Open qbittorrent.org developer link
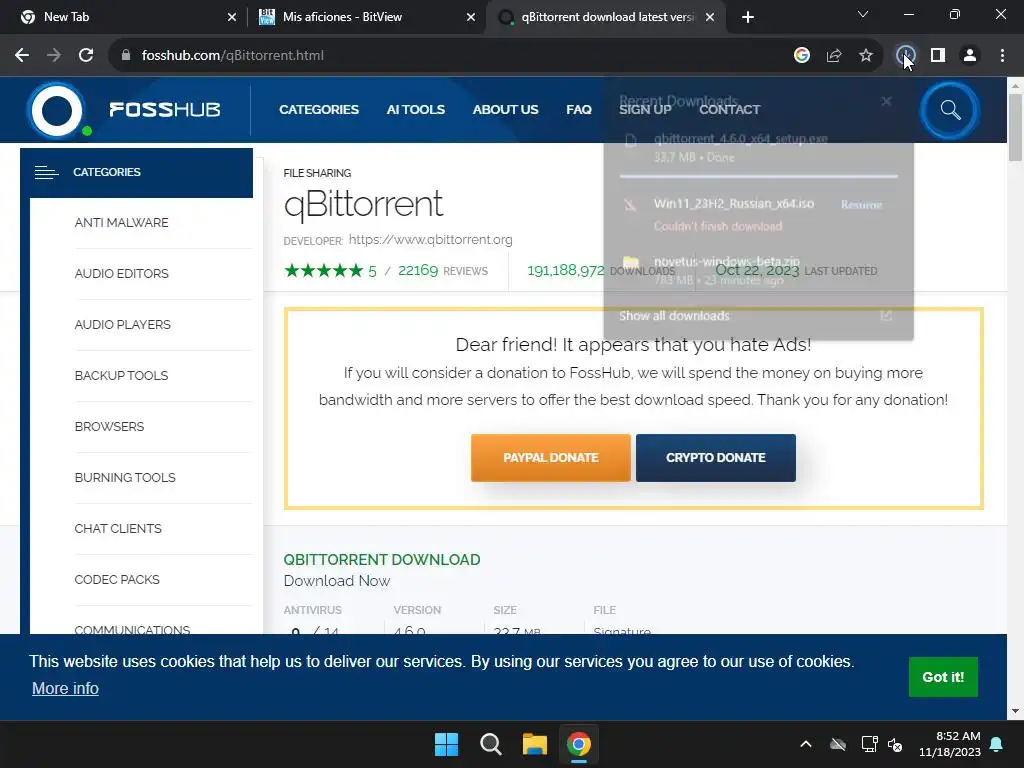The height and width of the screenshot is (768, 1024). [430, 240]
